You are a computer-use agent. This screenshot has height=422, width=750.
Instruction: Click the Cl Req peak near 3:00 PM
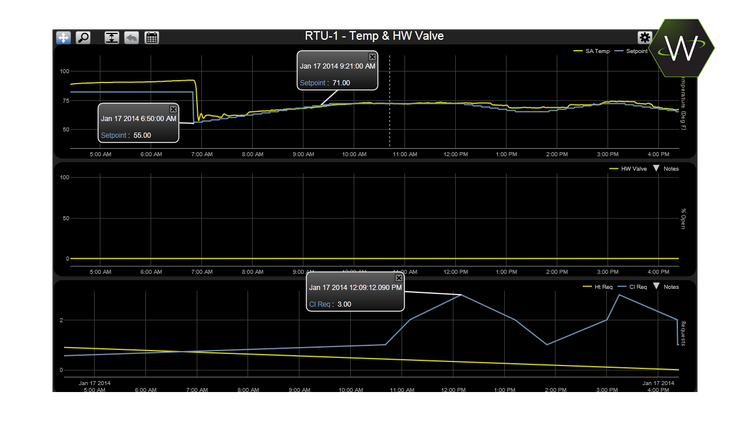pos(620,295)
